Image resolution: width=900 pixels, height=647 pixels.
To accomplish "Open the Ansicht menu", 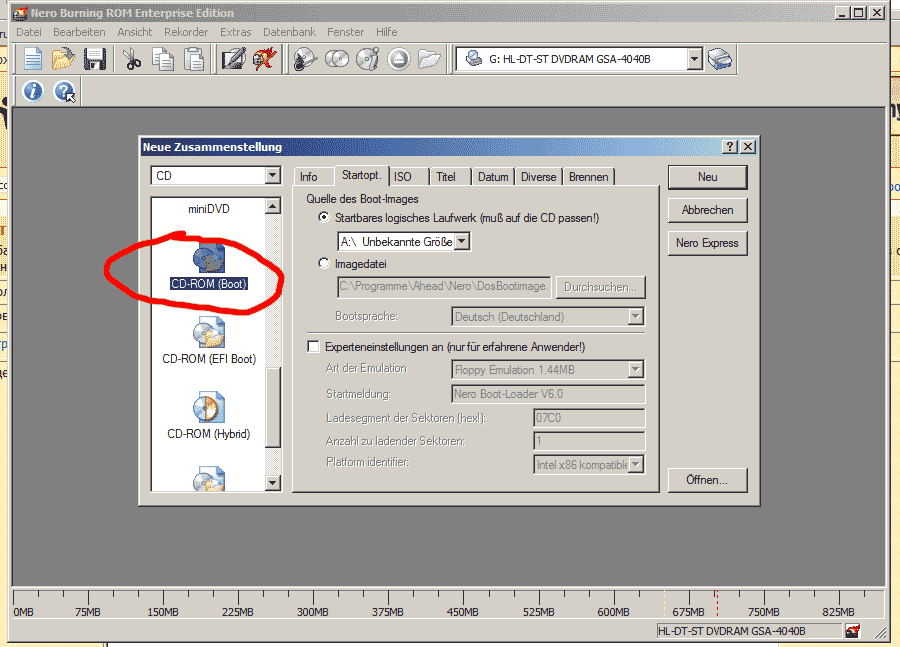I will pos(135,32).
